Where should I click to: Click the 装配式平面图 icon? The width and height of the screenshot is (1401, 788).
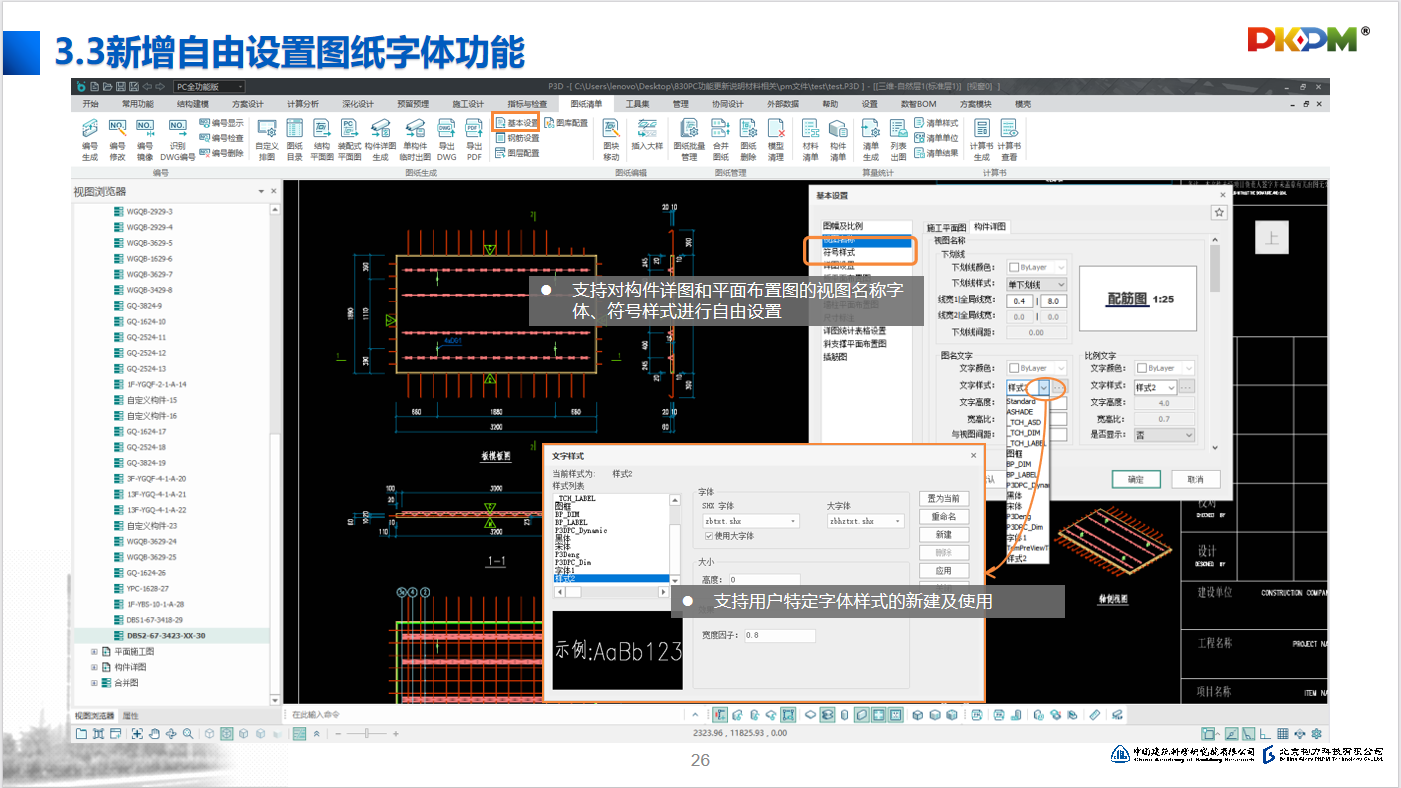[x=349, y=139]
